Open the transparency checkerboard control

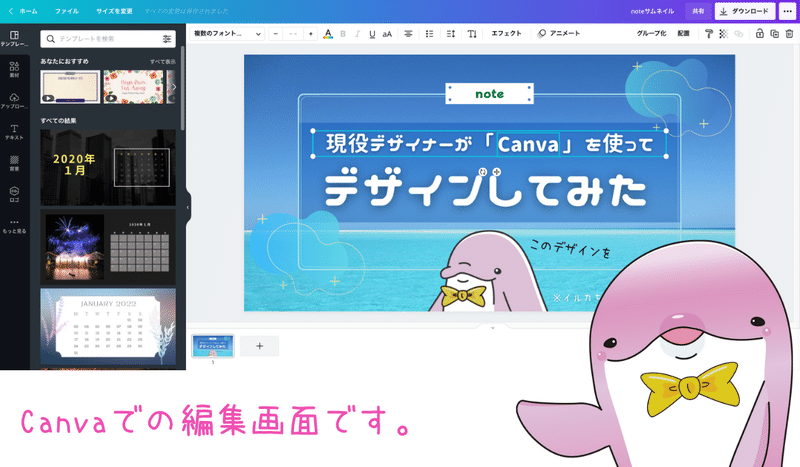point(723,34)
